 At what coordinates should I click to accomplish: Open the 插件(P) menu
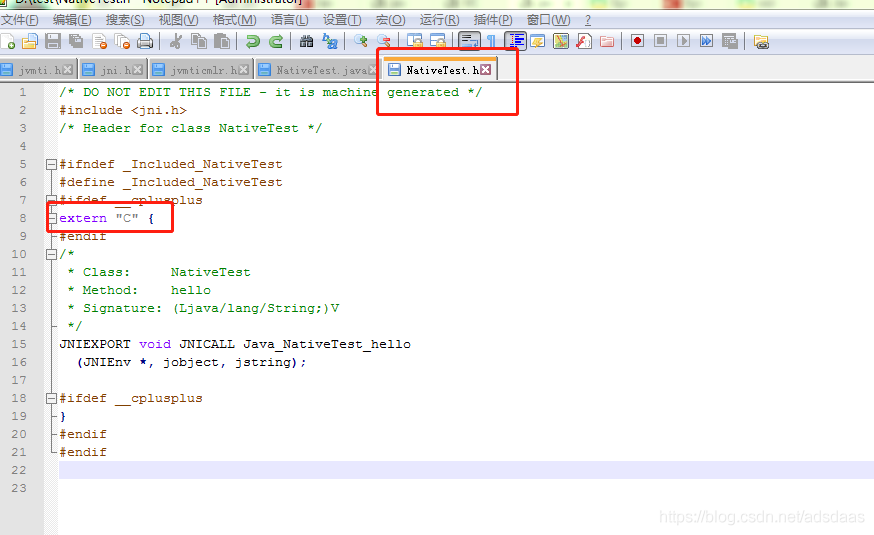pyautogui.click(x=493, y=20)
